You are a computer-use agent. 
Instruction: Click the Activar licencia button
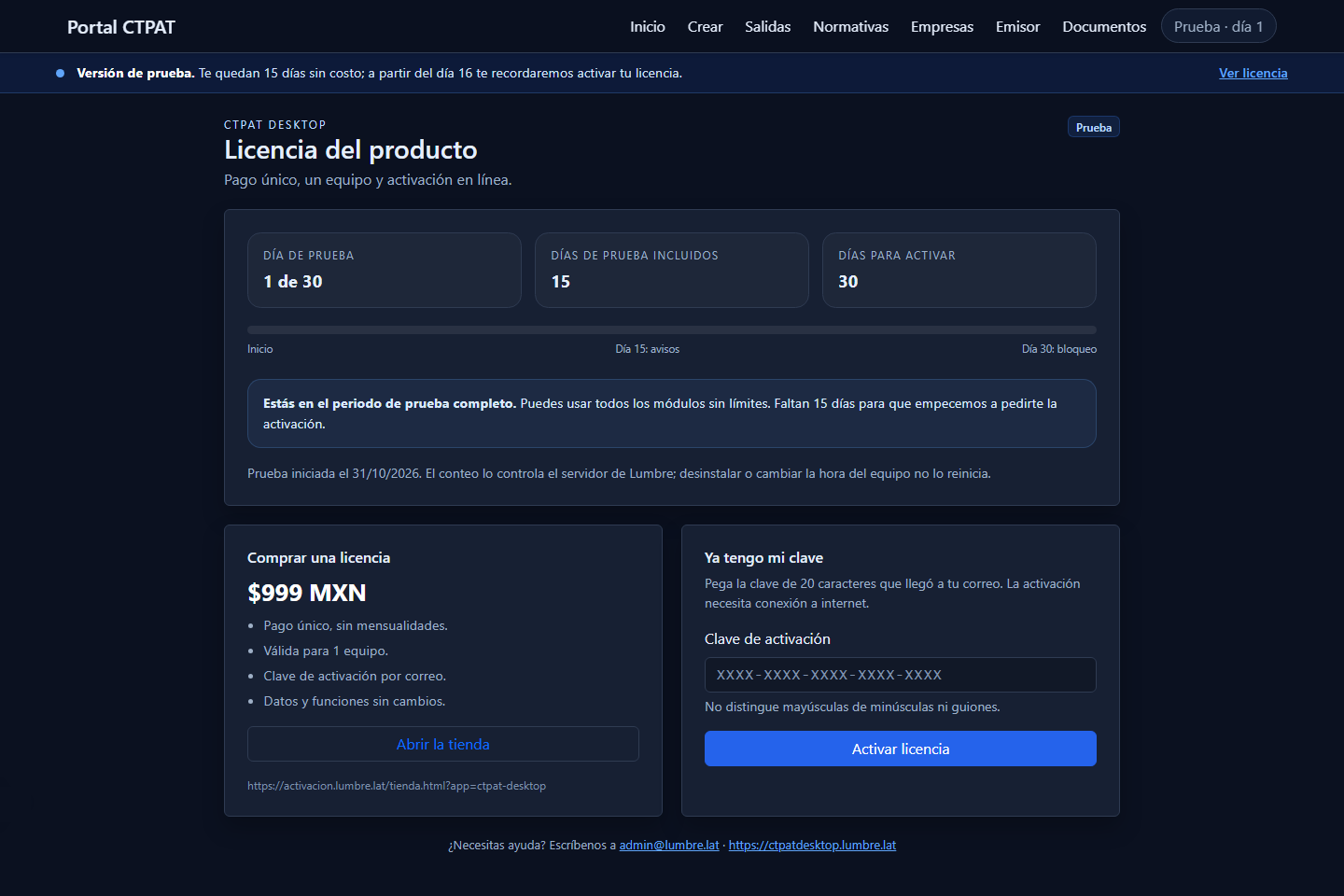click(x=901, y=749)
